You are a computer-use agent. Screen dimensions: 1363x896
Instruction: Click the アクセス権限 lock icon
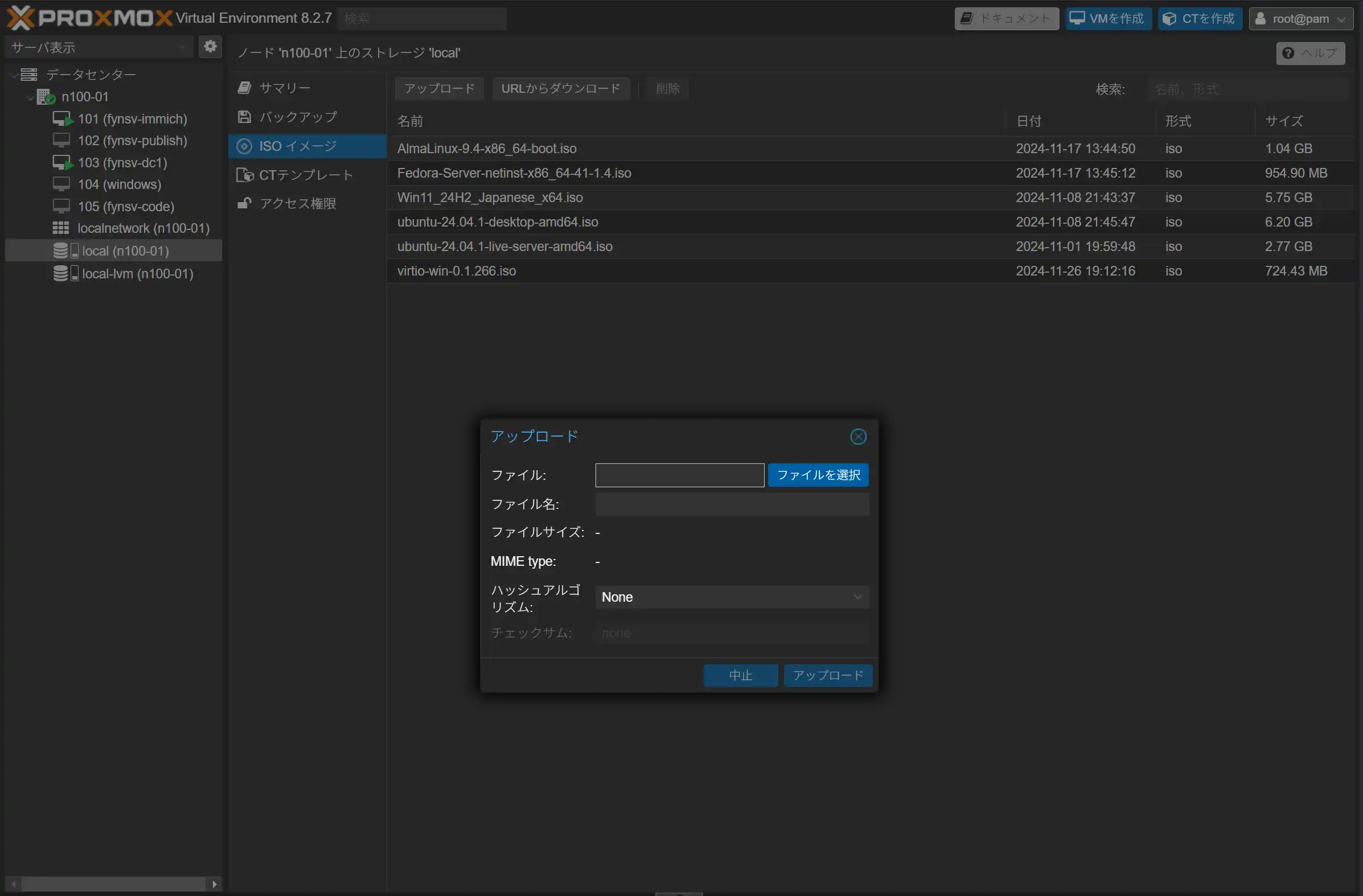(244, 203)
